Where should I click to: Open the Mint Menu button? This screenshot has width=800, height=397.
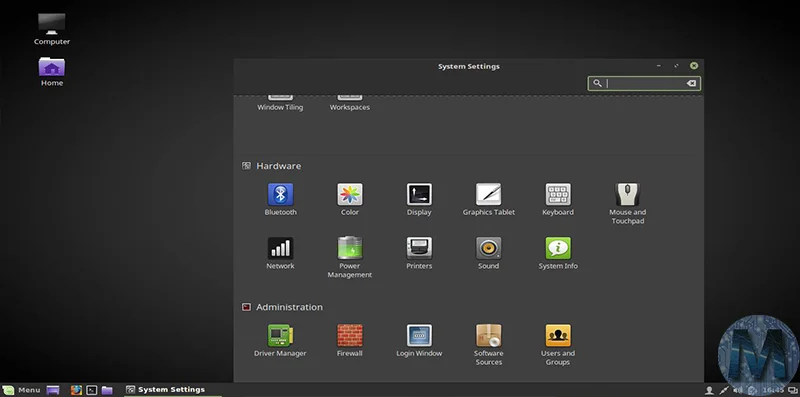click(21, 390)
